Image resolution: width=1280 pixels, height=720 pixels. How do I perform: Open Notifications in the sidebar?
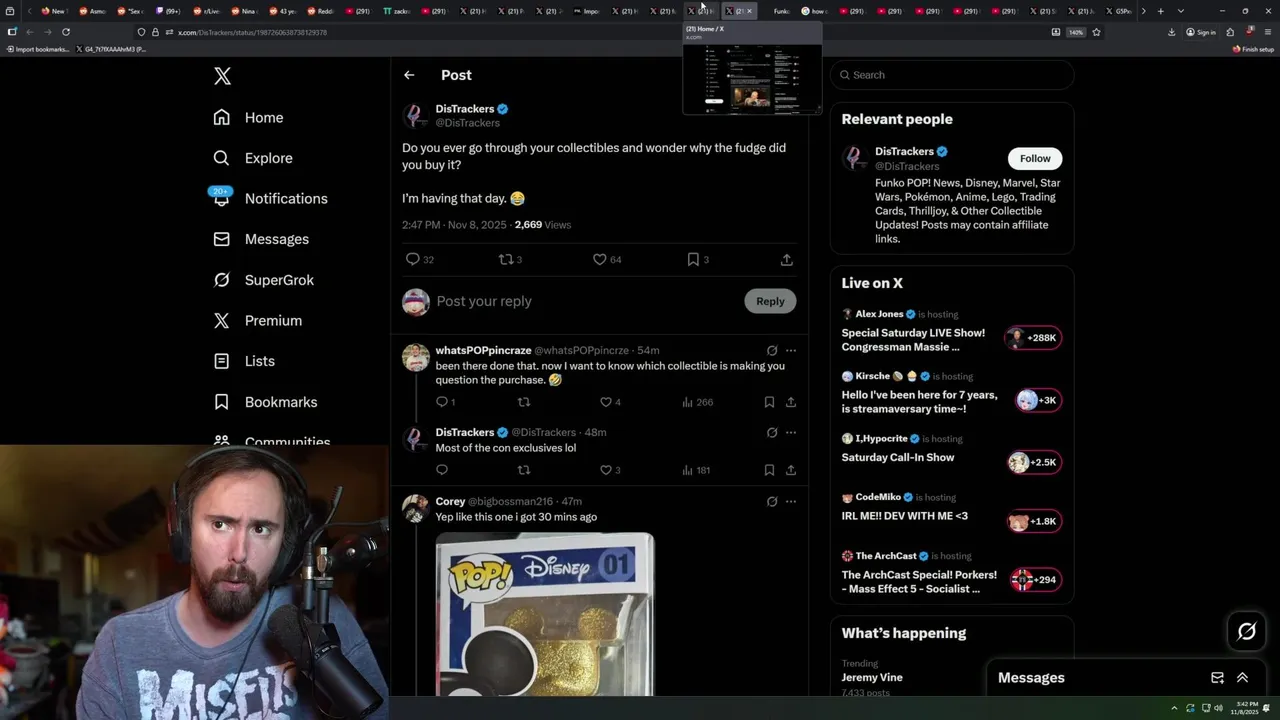pos(269,198)
